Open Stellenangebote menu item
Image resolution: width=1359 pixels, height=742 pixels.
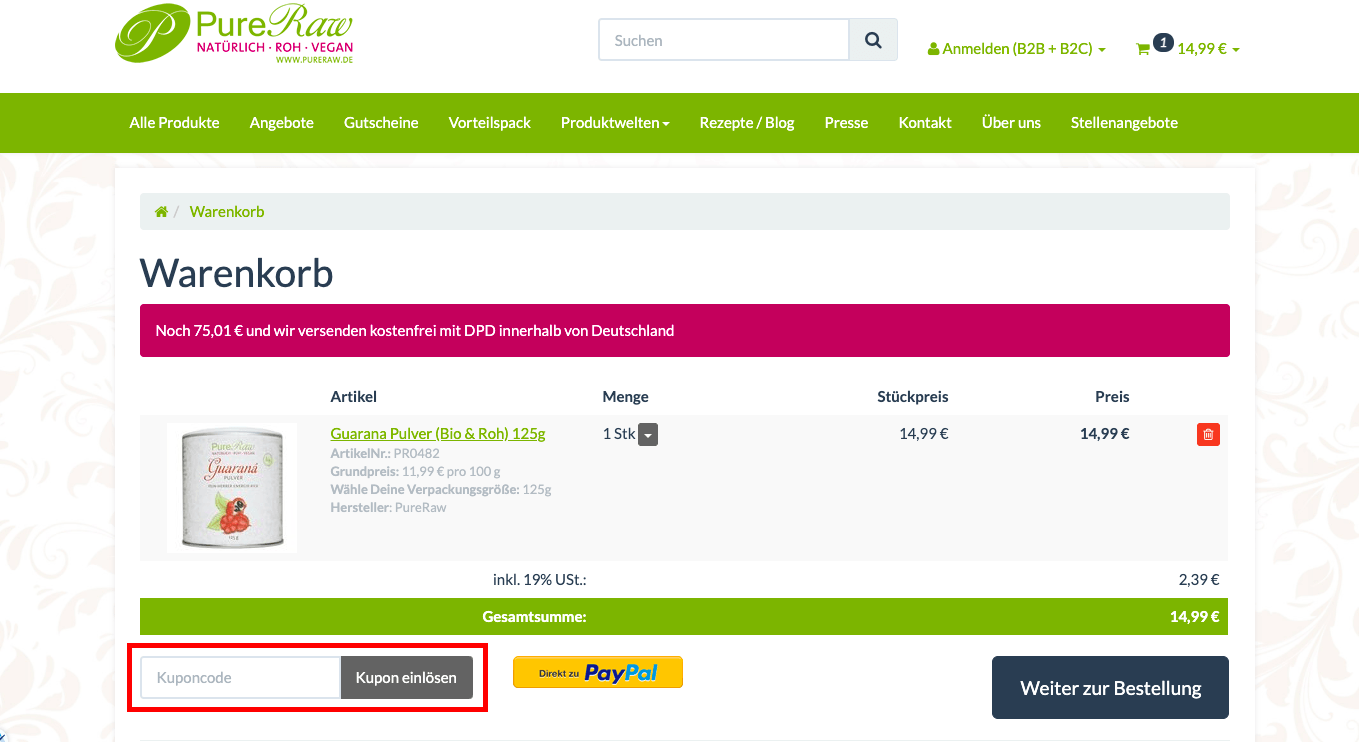[x=1124, y=123]
